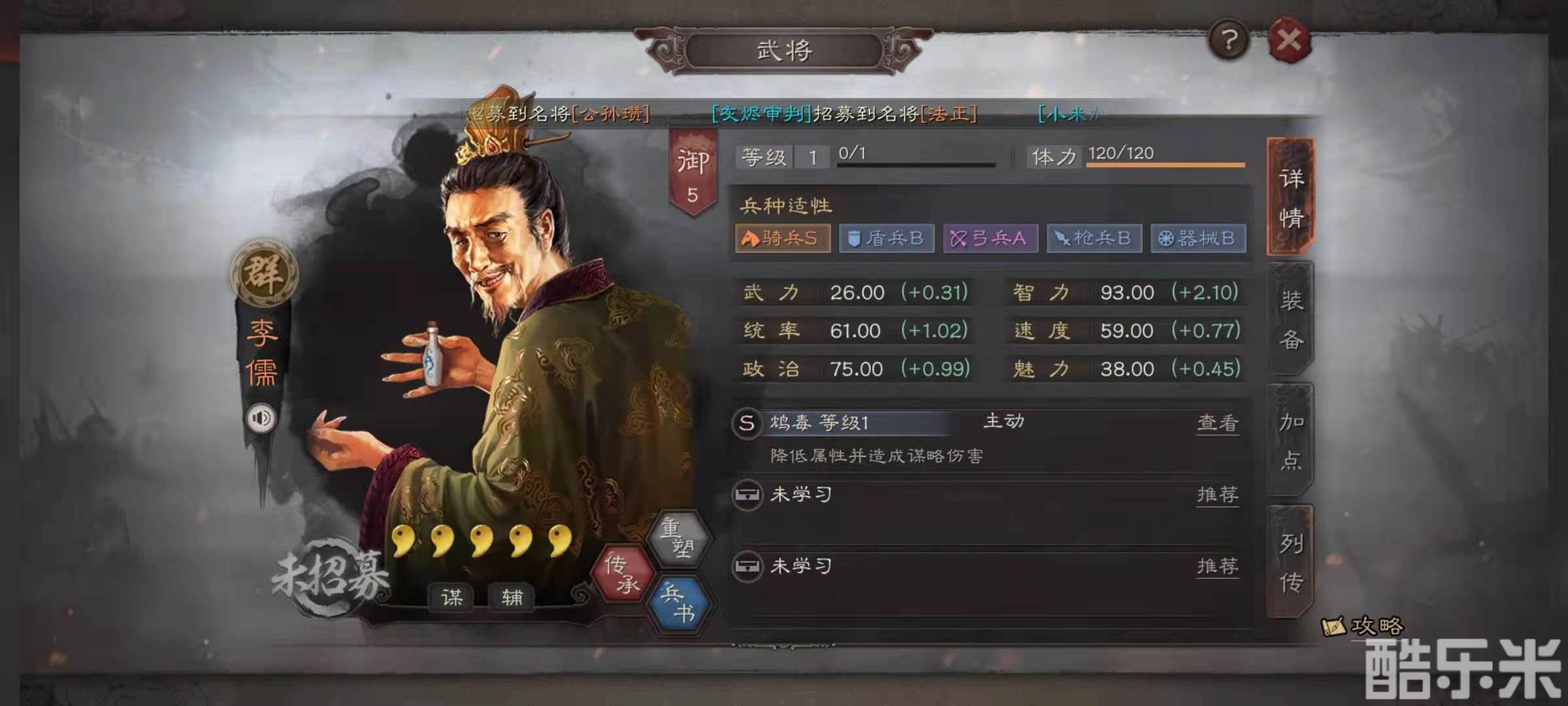Close the 武将 panel with the red X
1568x706 pixels.
click(1289, 41)
